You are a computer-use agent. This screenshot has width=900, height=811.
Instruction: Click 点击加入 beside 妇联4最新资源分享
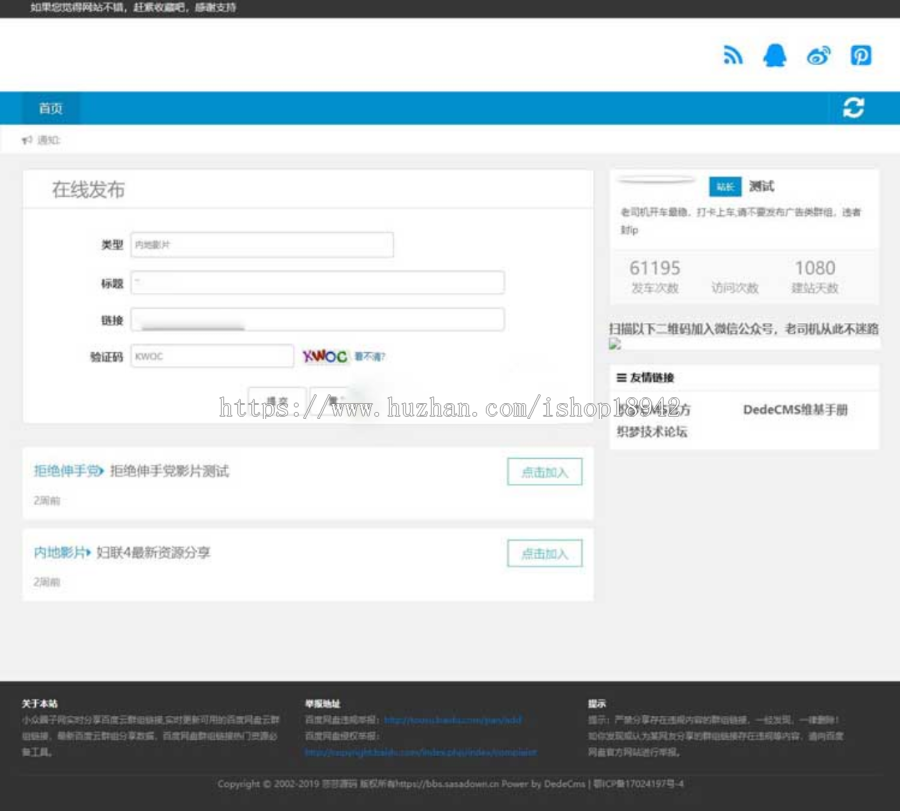coord(544,553)
